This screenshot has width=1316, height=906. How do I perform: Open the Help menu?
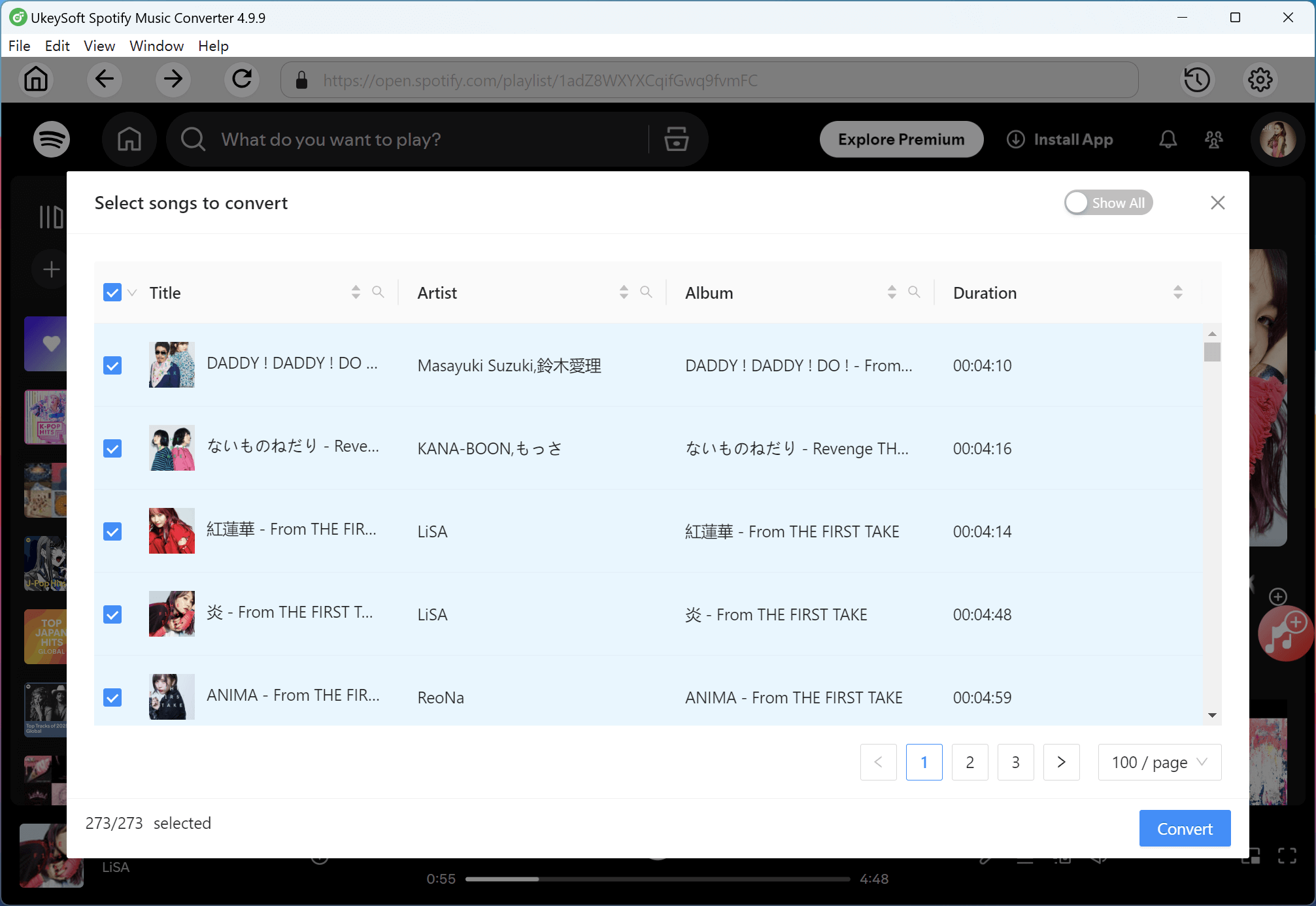[x=212, y=46]
